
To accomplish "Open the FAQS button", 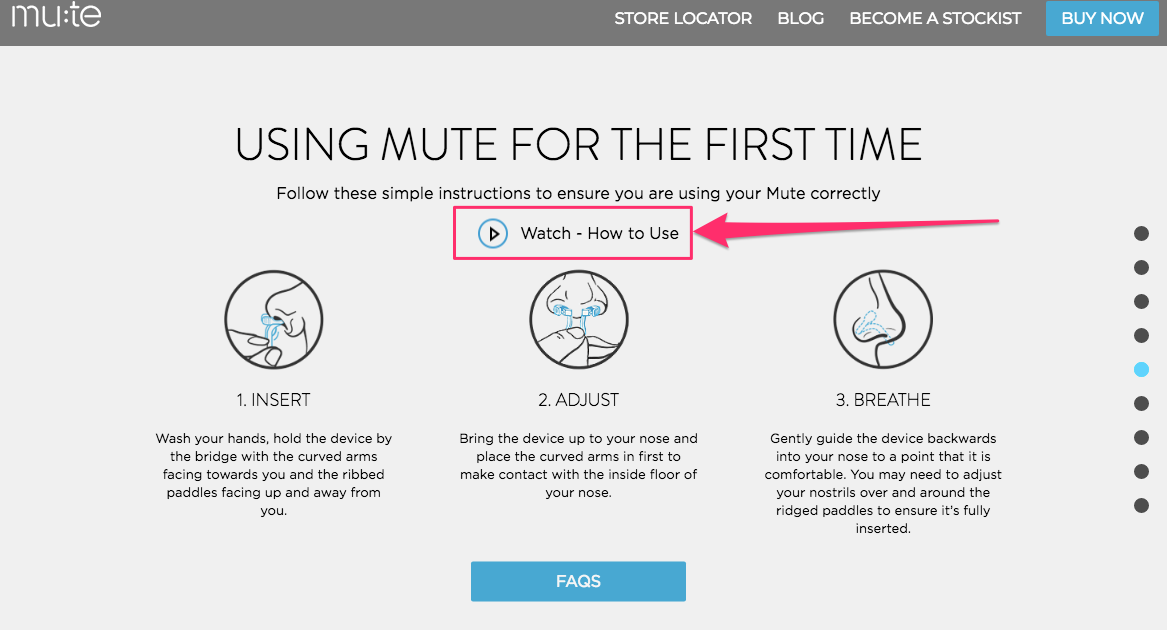I will 578,582.
